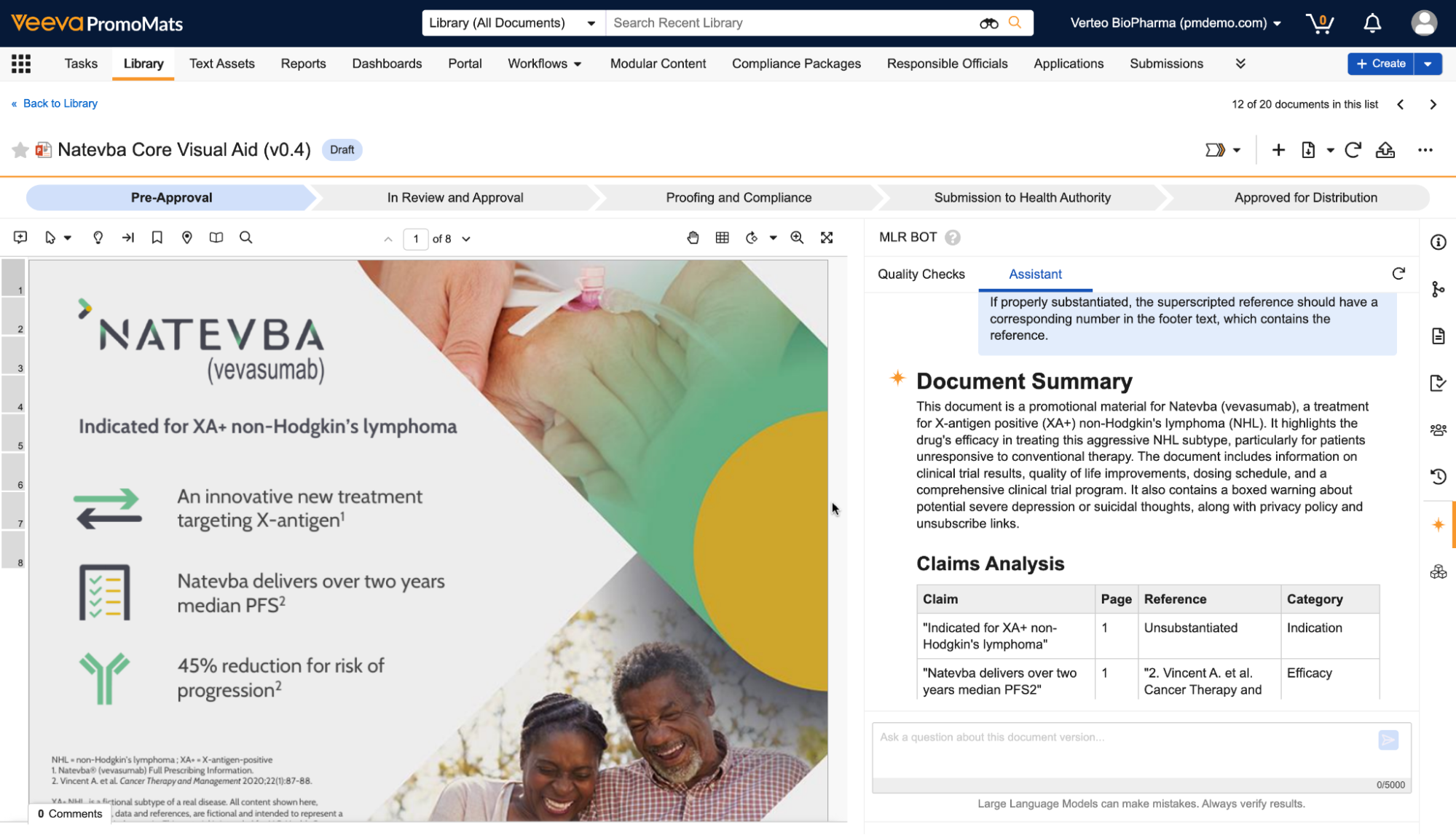Open the timeline history icon in sidebar
Image resolution: width=1456 pixels, height=835 pixels.
point(1439,477)
